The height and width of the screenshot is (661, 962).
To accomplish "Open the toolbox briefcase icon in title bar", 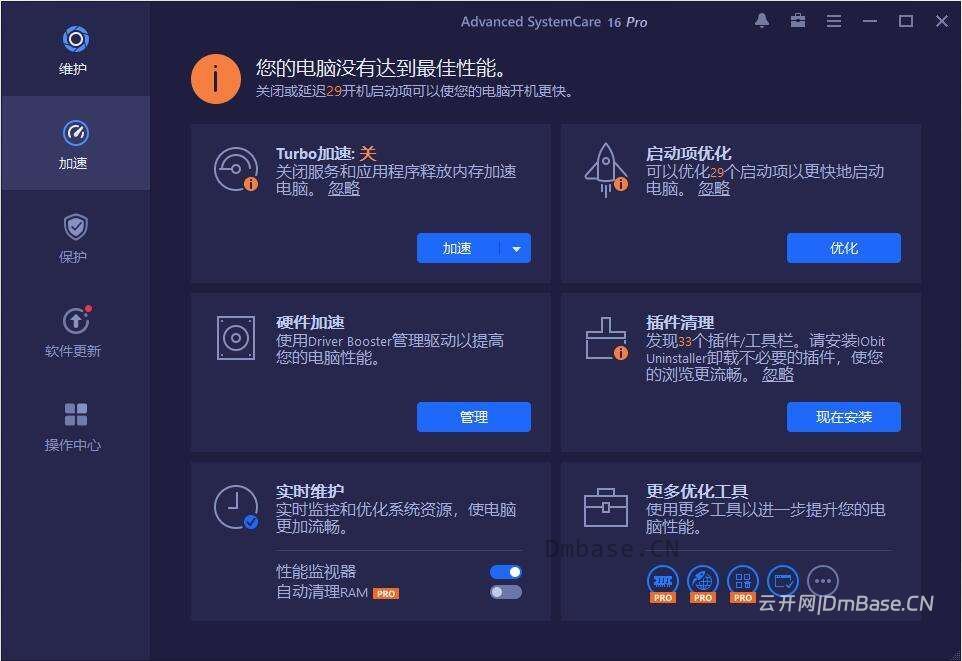I will click(798, 21).
